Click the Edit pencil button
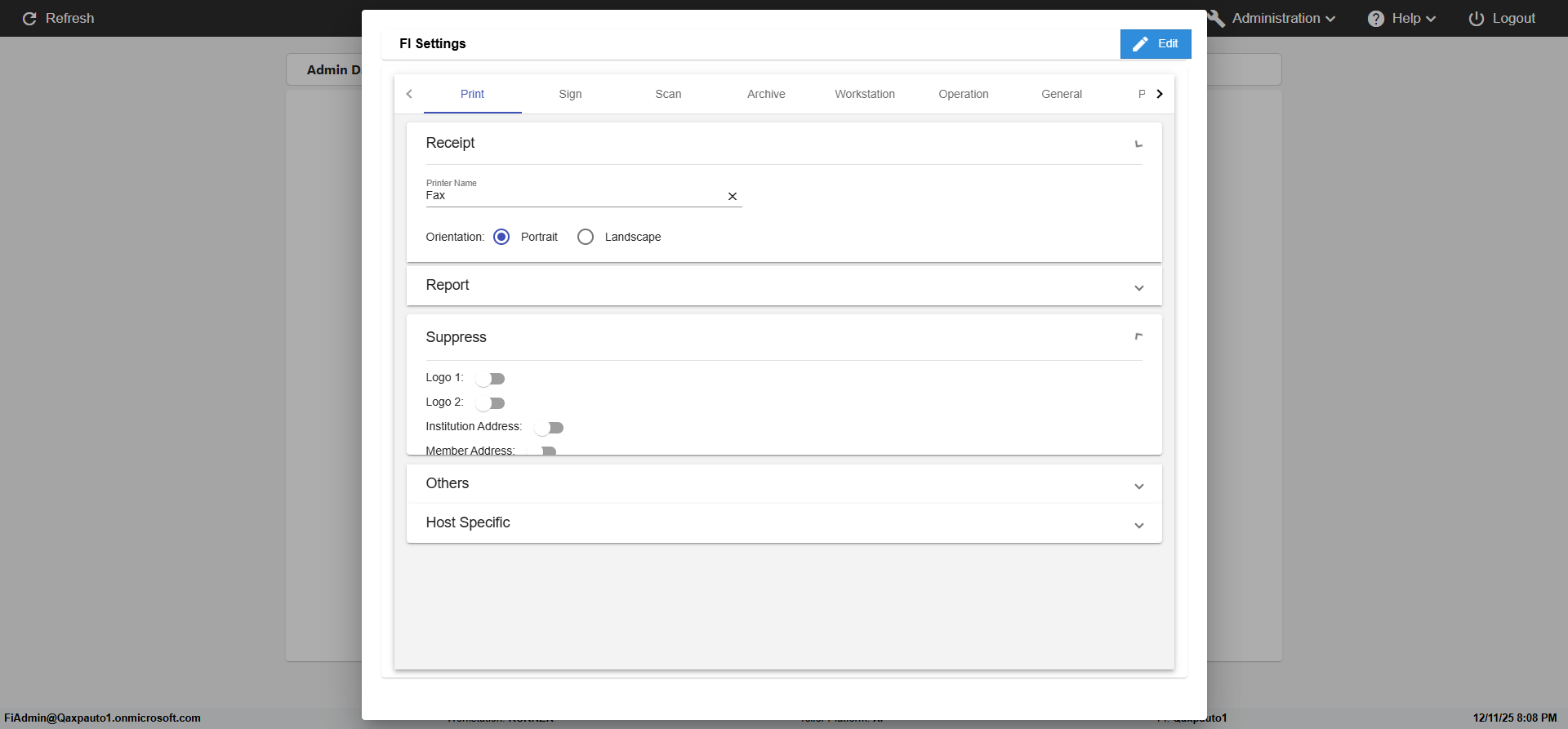The width and height of the screenshot is (1568, 729). (x=1155, y=44)
